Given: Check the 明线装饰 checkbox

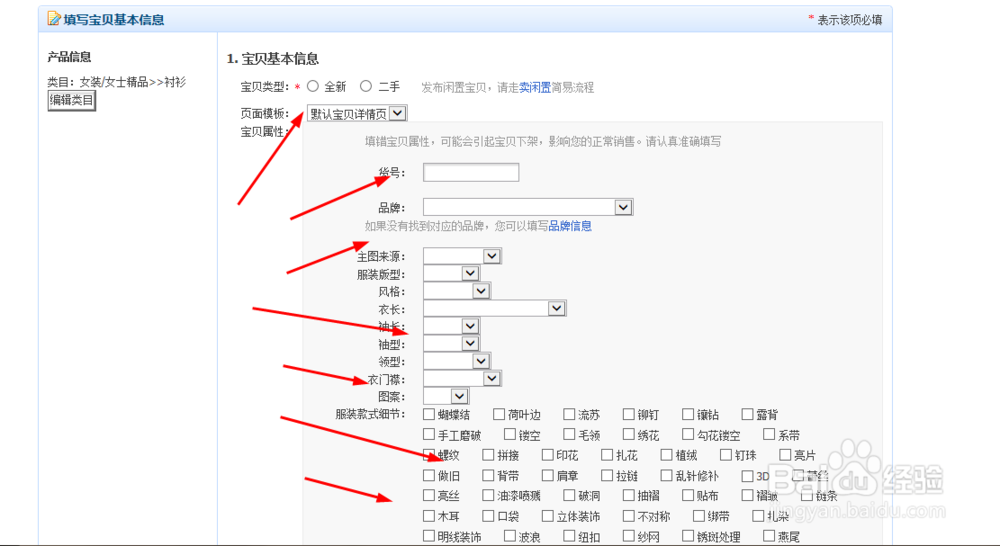Looking at the screenshot, I should coord(429,536).
